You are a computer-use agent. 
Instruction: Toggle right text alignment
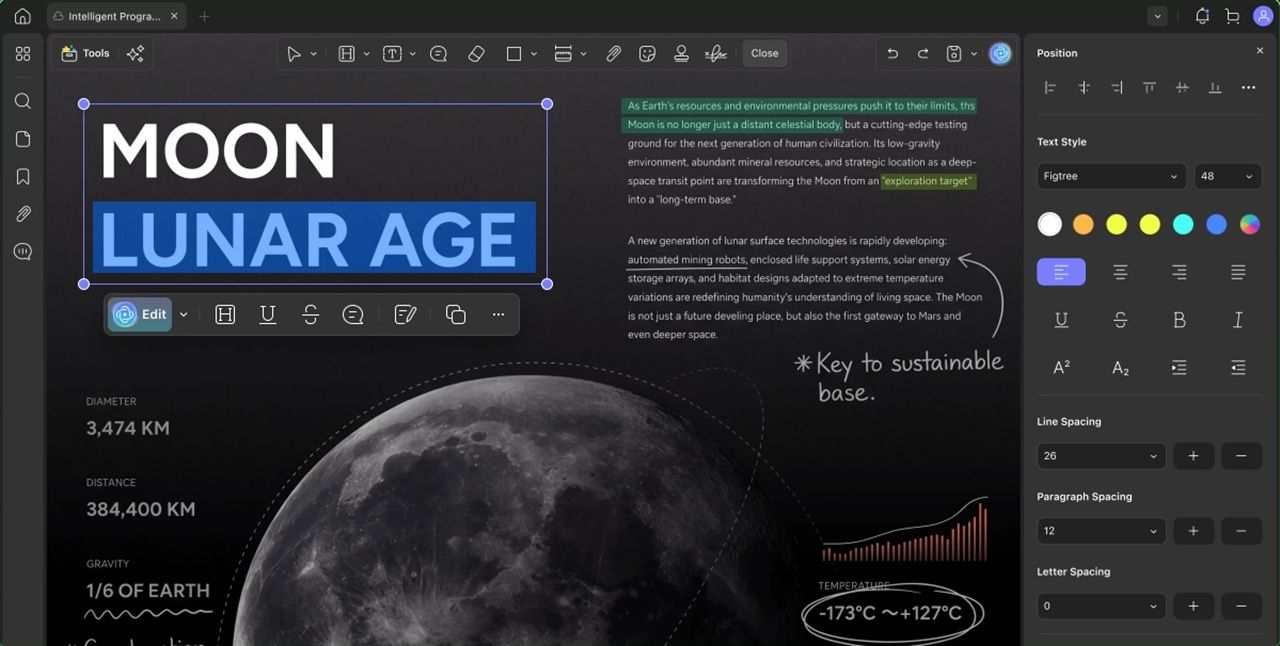click(1179, 272)
